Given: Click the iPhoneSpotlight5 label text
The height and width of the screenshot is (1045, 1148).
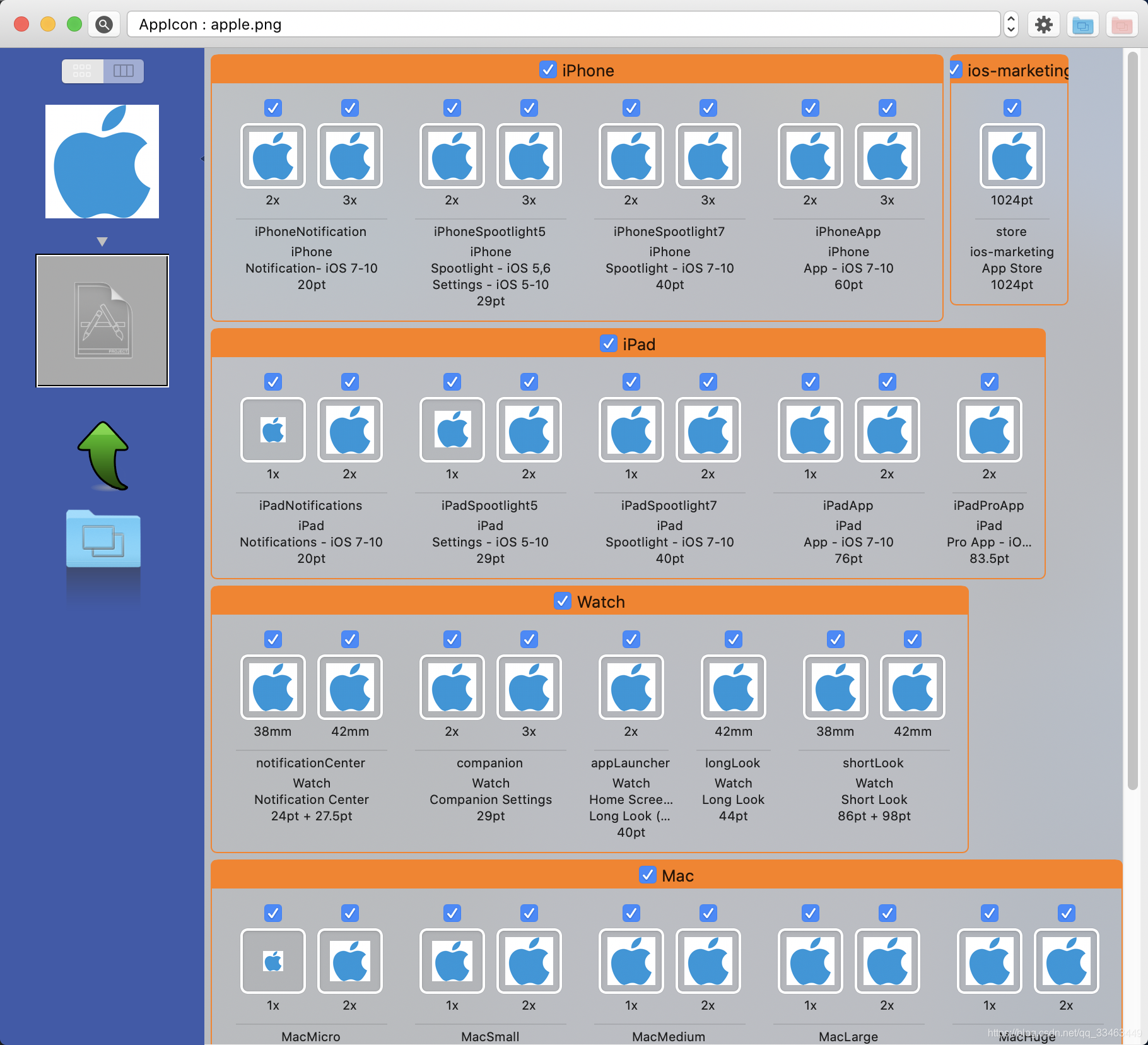Looking at the screenshot, I should pos(489,232).
